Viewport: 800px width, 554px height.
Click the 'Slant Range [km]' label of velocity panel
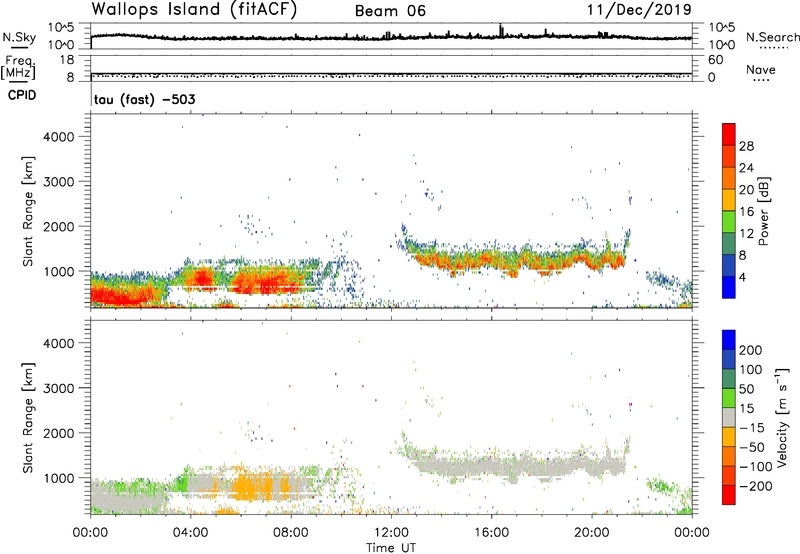tap(28, 418)
